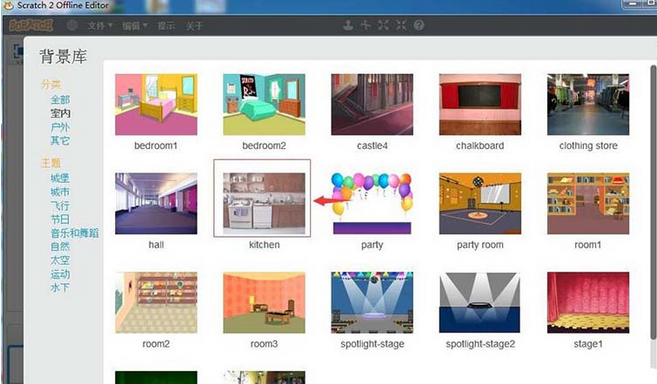
Task: Open the 文件 dropdown menu
Action: pos(100,26)
